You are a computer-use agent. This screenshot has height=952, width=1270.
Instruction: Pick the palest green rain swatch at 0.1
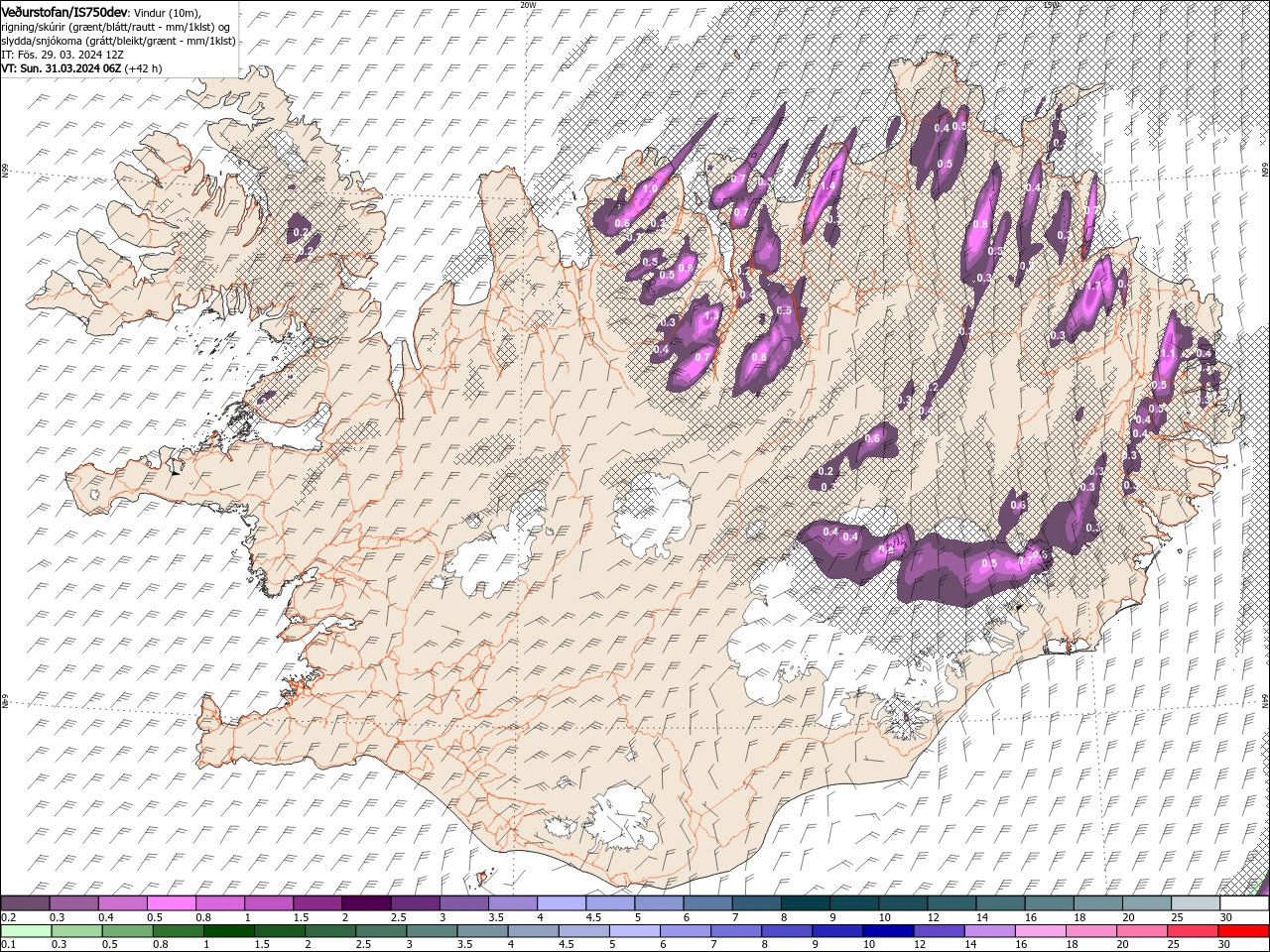[27, 931]
